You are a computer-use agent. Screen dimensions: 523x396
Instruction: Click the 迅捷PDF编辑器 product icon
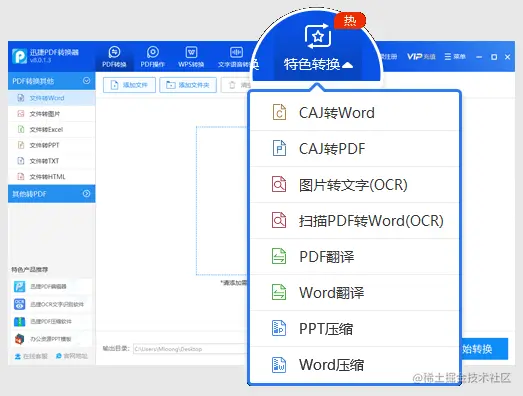[x=19, y=286]
